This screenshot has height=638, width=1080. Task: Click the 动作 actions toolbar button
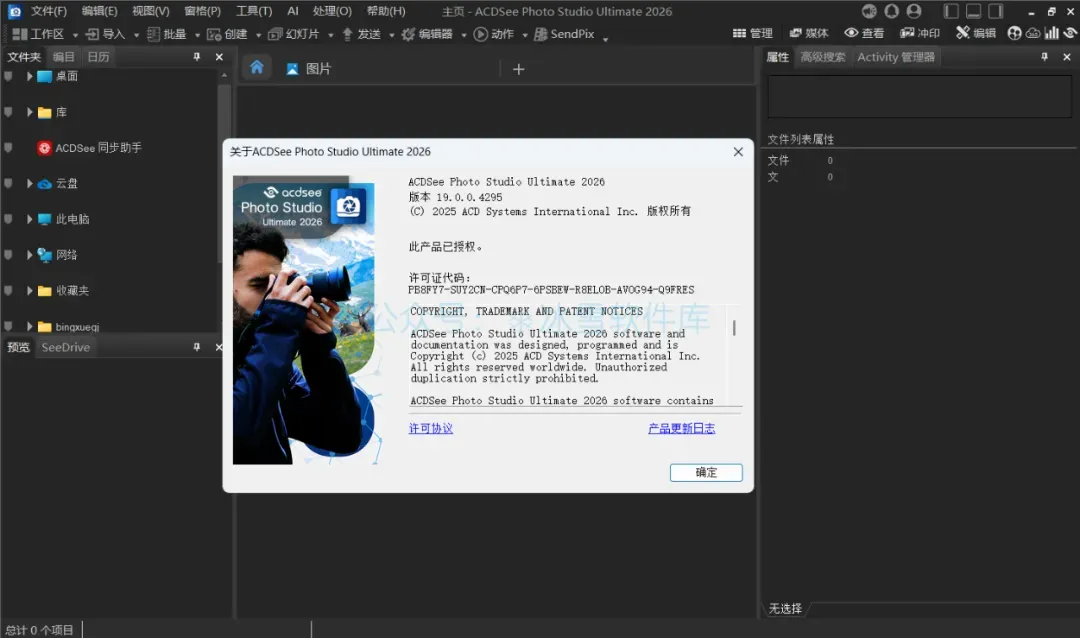pos(494,34)
